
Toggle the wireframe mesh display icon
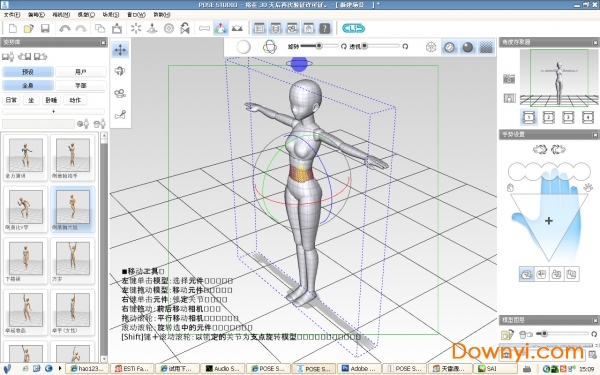(431, 47)
